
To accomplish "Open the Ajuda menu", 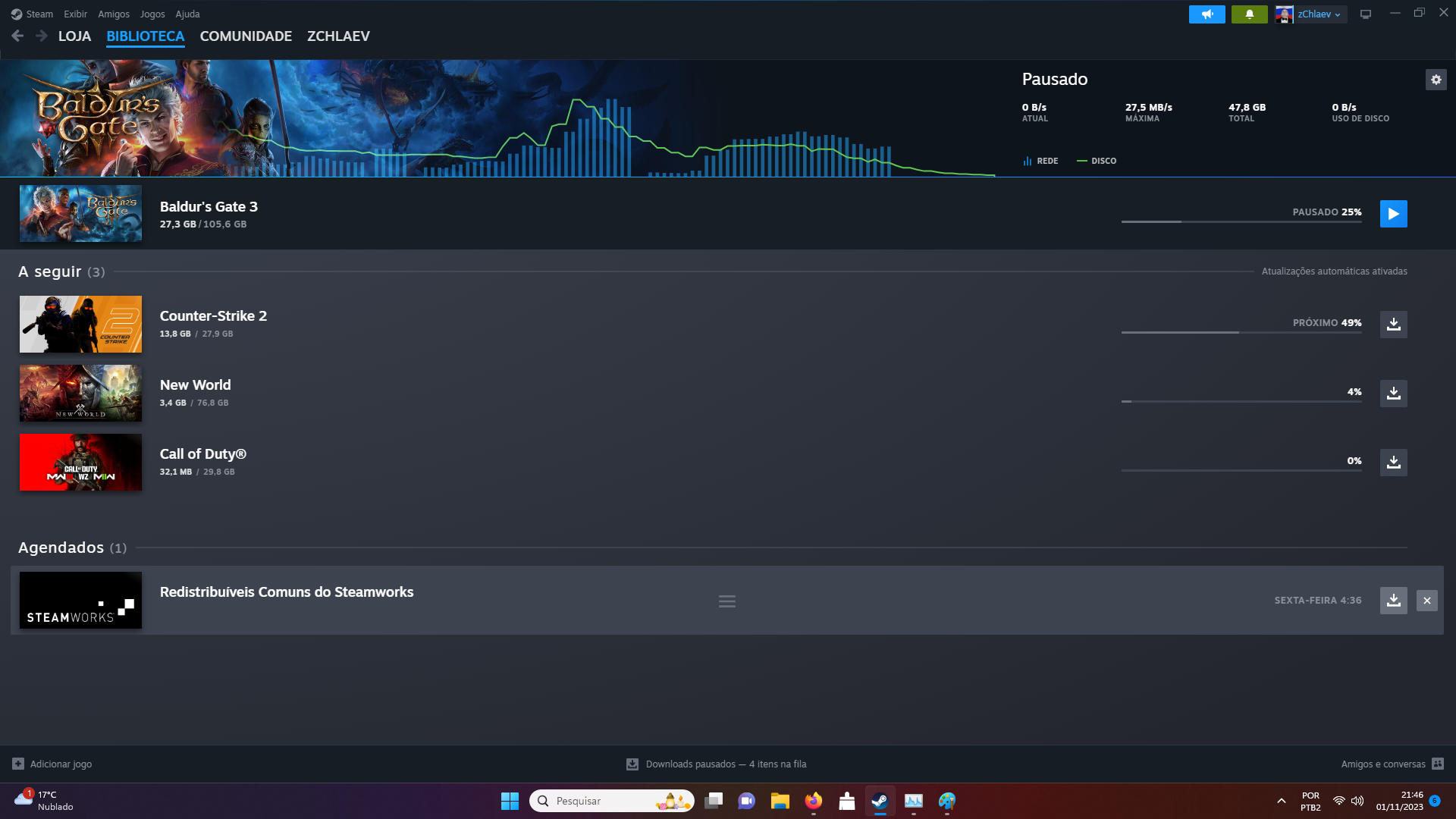I will coord(187,14).
